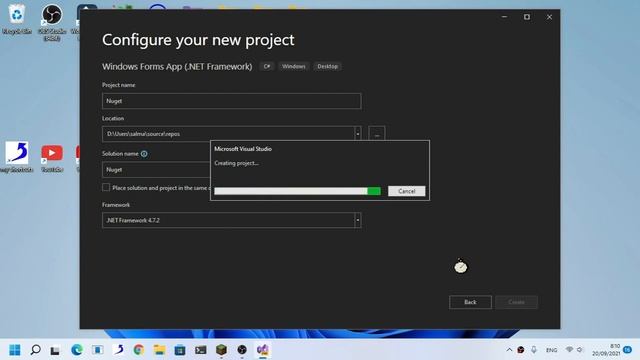Click into the Project name field

pyautogui.click(x=231, y=101)
